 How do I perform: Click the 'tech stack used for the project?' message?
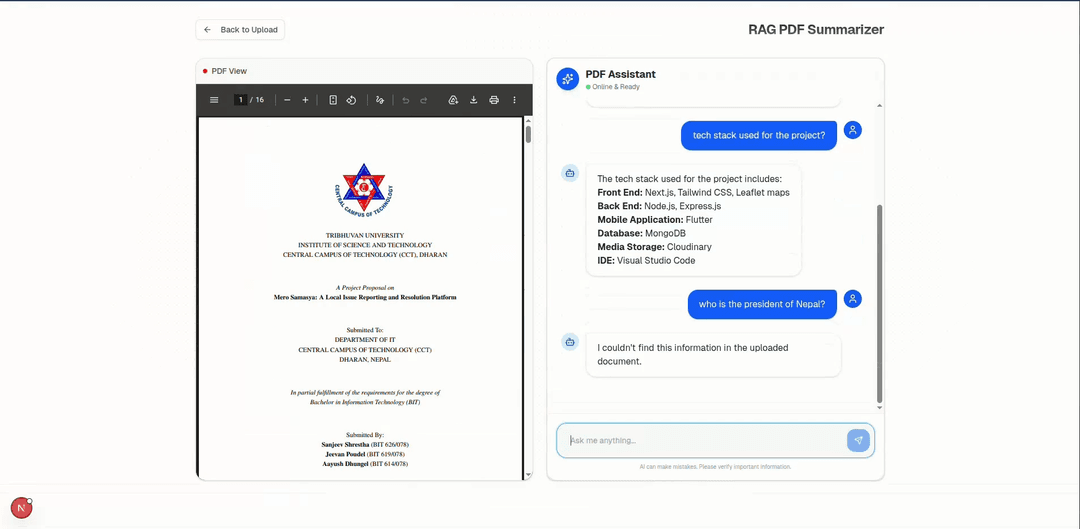[759, 136]
